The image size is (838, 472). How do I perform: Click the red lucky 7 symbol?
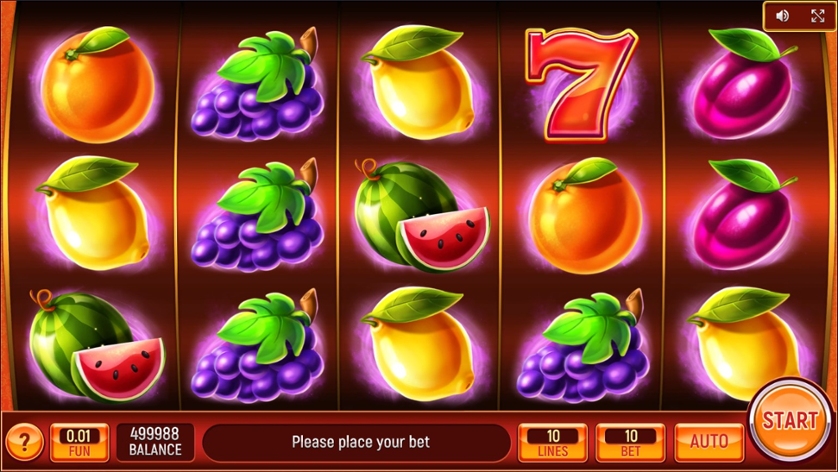581,84
